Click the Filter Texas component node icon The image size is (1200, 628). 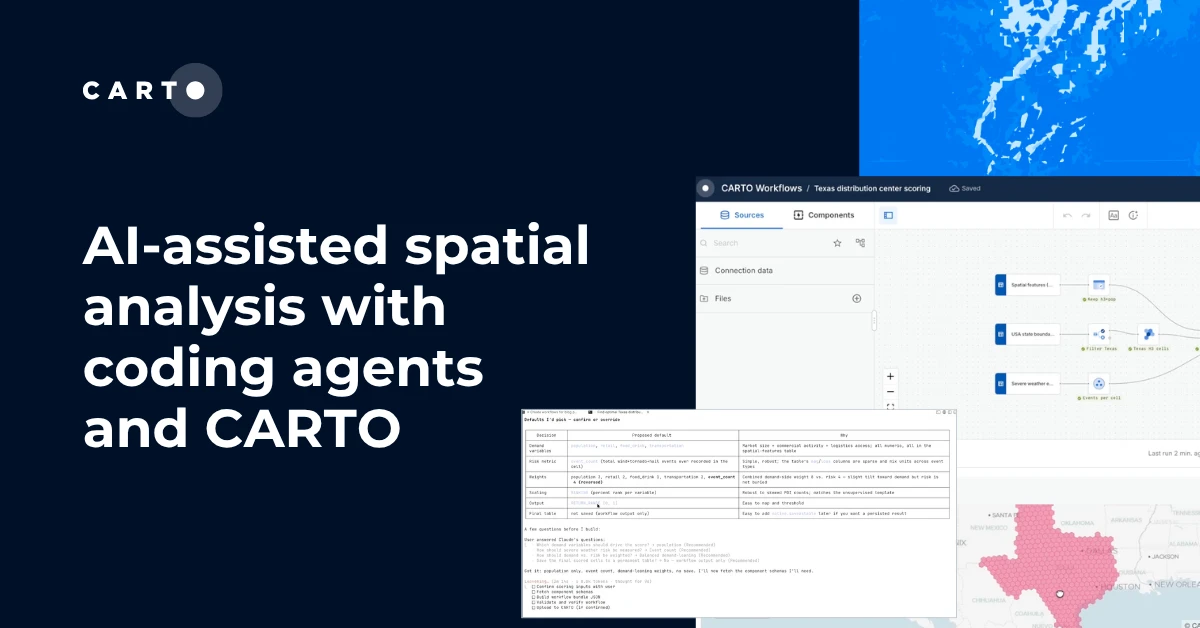[1099, 334]
